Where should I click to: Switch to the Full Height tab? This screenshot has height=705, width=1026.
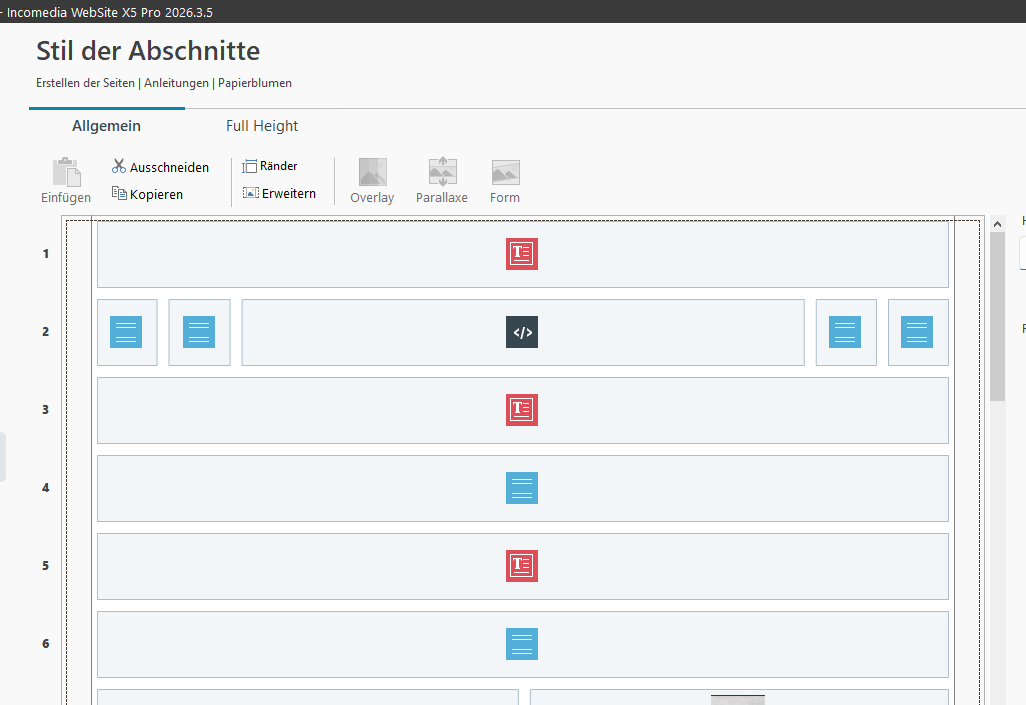point(262,126)
